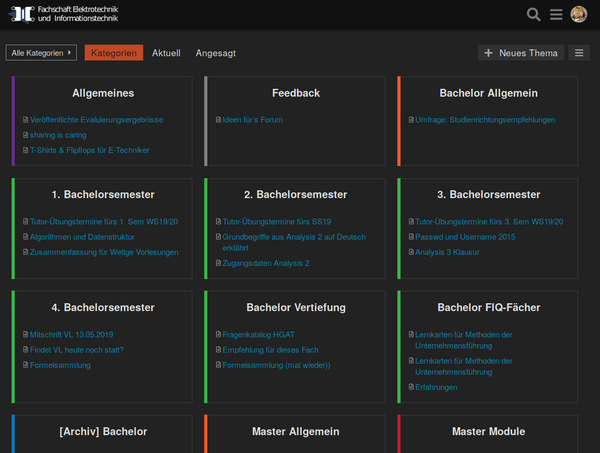Screen dimensions: 600x453
Task: Open the Master Module category heading
Action: pos(488,431)
